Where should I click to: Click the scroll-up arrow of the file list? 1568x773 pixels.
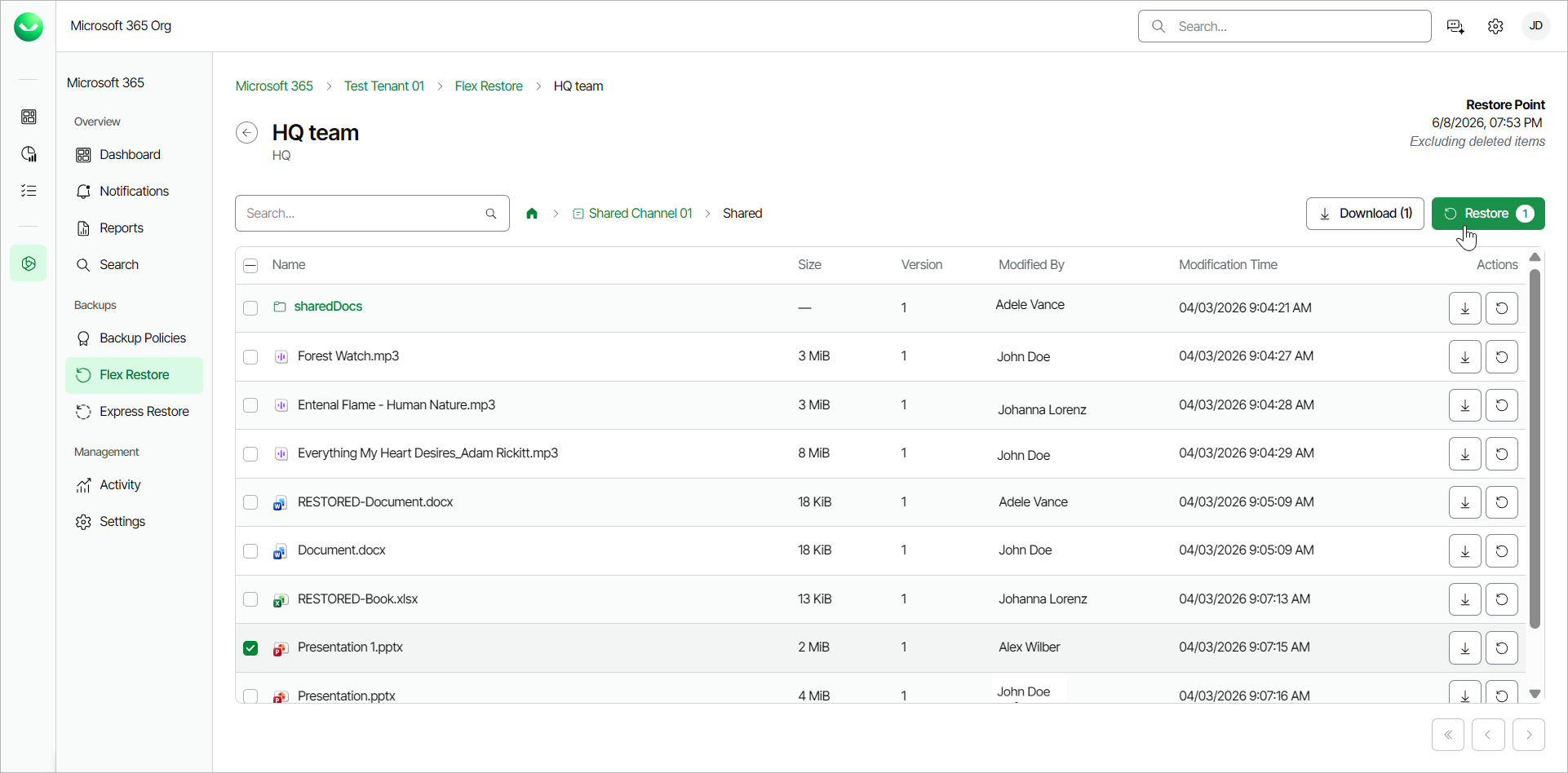(1535, 257)
